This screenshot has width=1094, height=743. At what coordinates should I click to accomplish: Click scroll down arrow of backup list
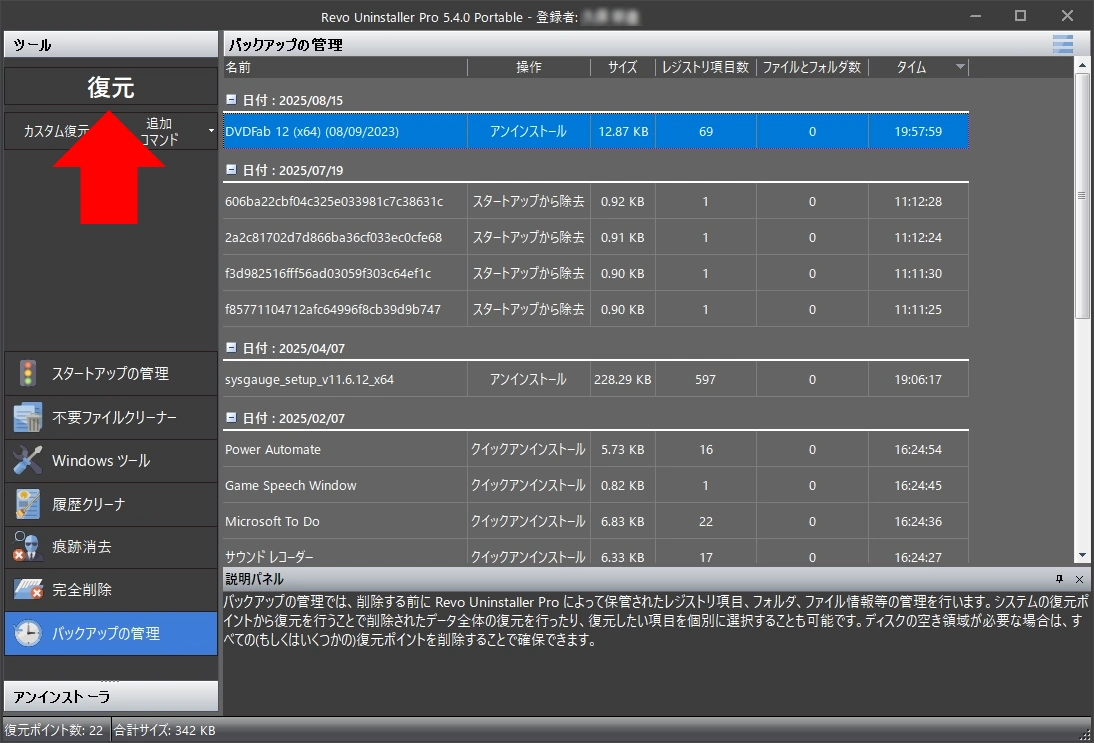[1082, 555]
